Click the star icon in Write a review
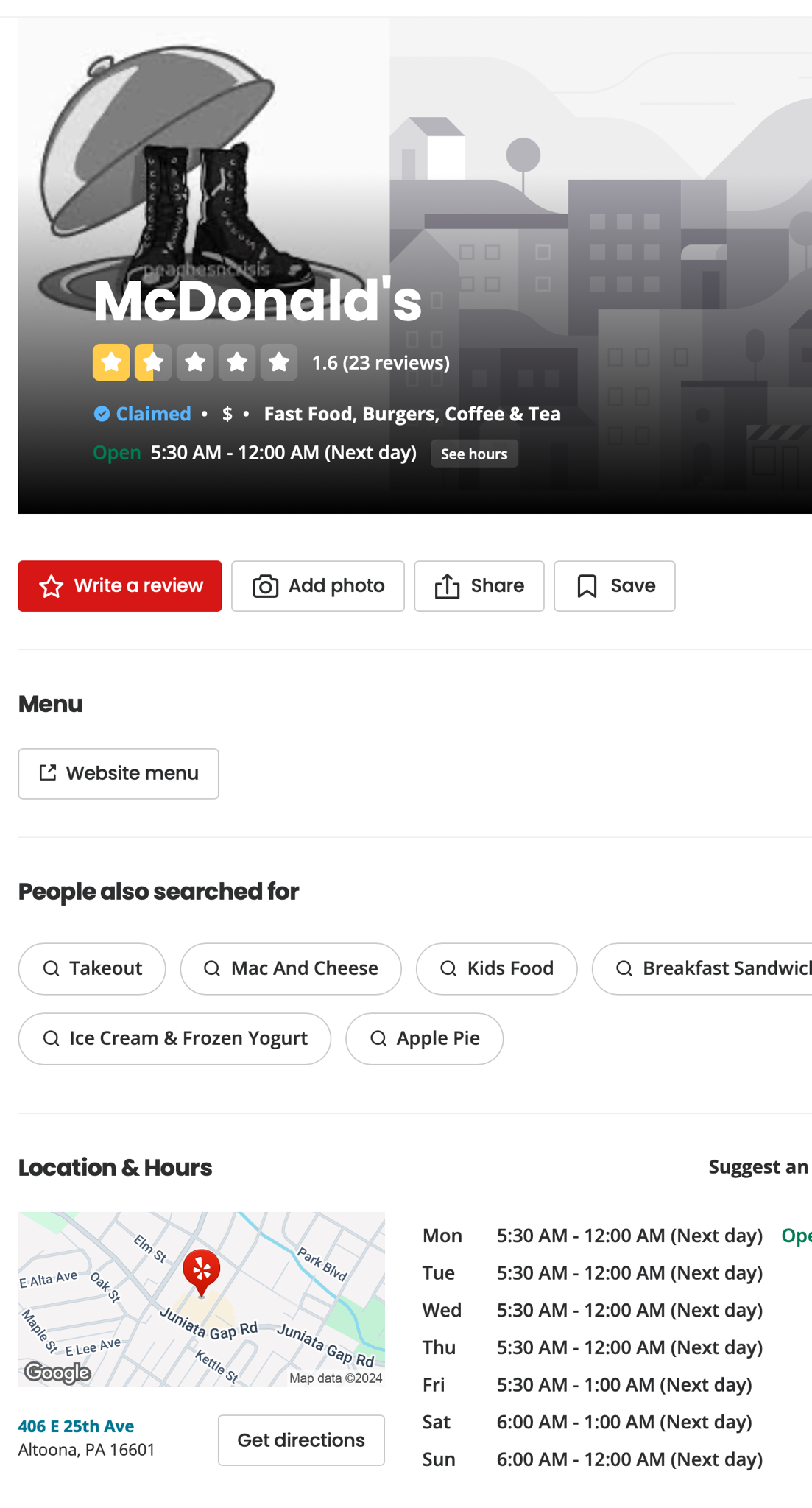Screen dimensions: 812x1508 click(52, 586)
